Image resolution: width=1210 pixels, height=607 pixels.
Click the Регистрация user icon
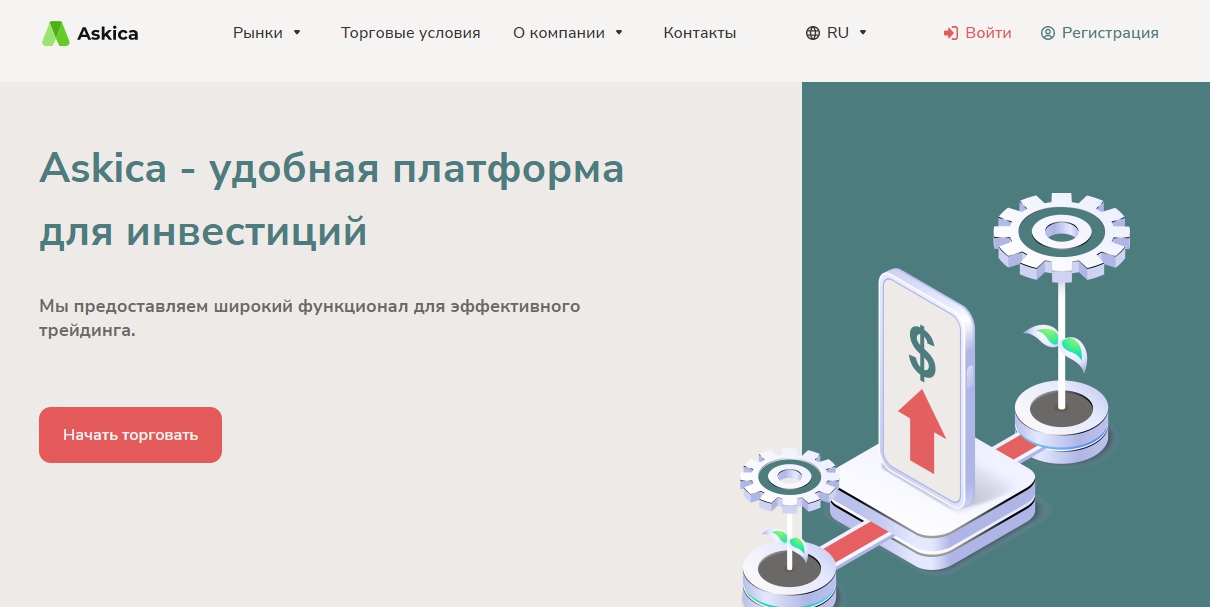[1048, 33]
